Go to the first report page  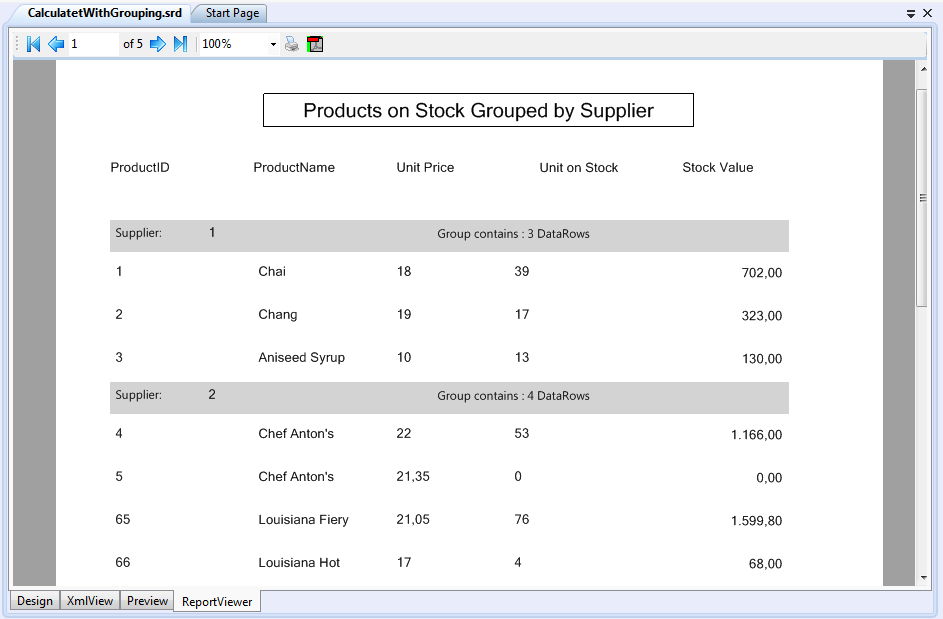point(33,44)
